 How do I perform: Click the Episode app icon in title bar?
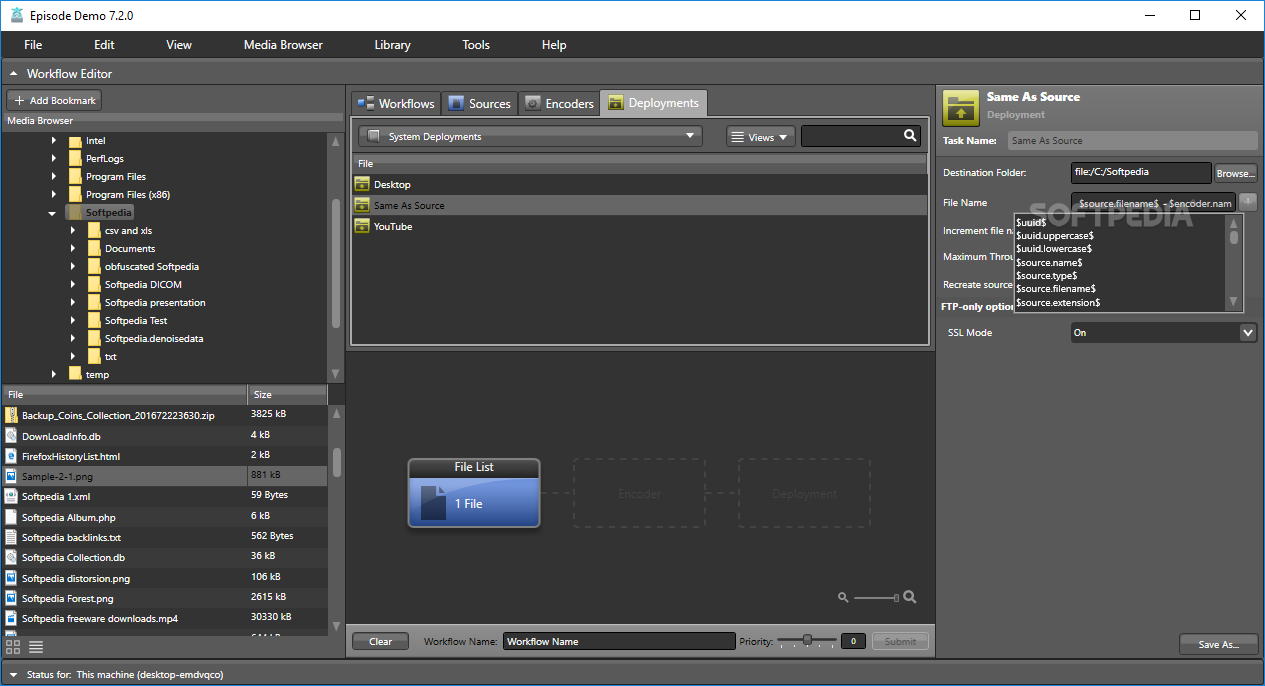[x=16, y=15]
